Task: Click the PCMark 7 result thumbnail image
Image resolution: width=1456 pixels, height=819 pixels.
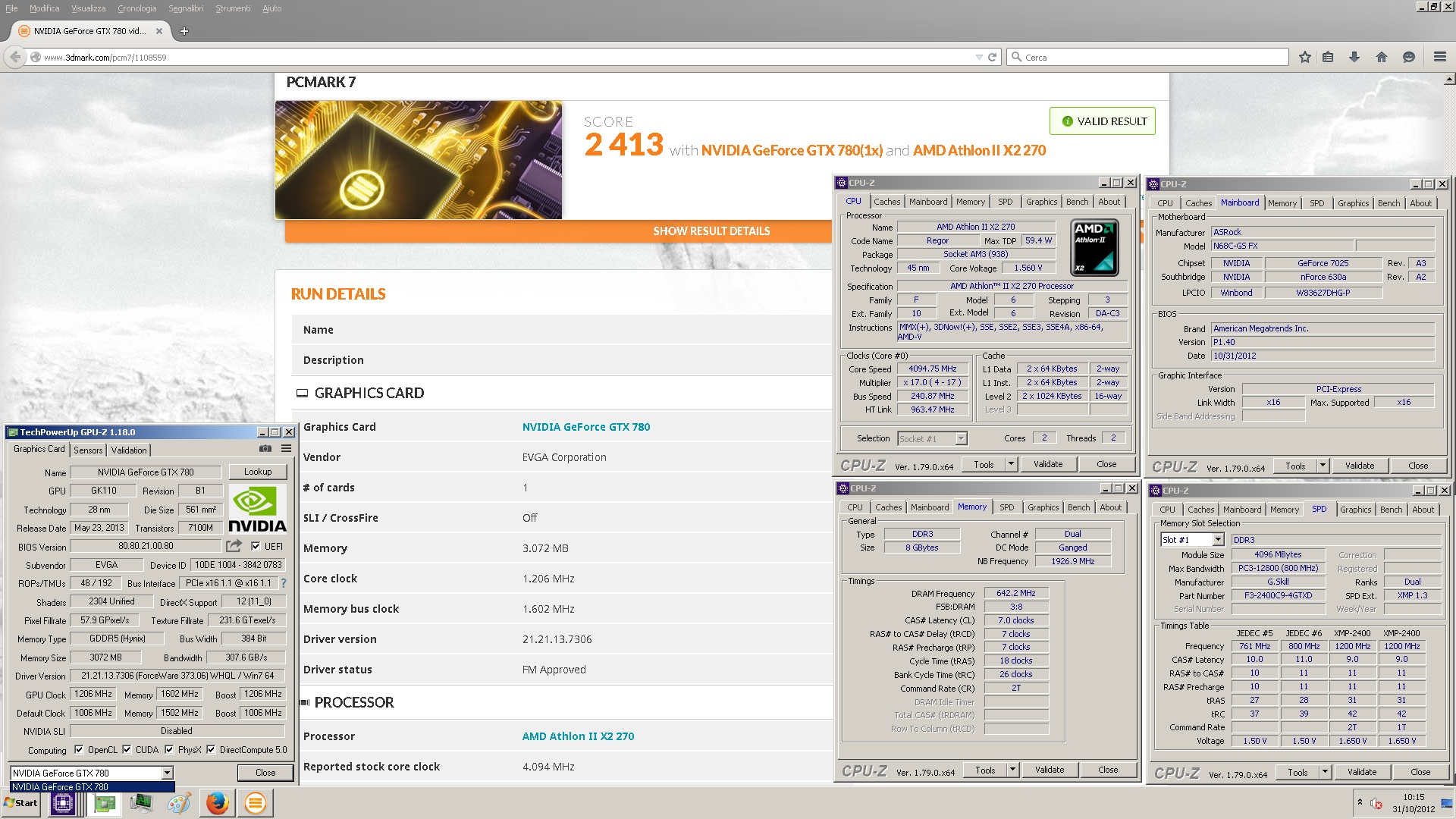Action: [419, 160]
